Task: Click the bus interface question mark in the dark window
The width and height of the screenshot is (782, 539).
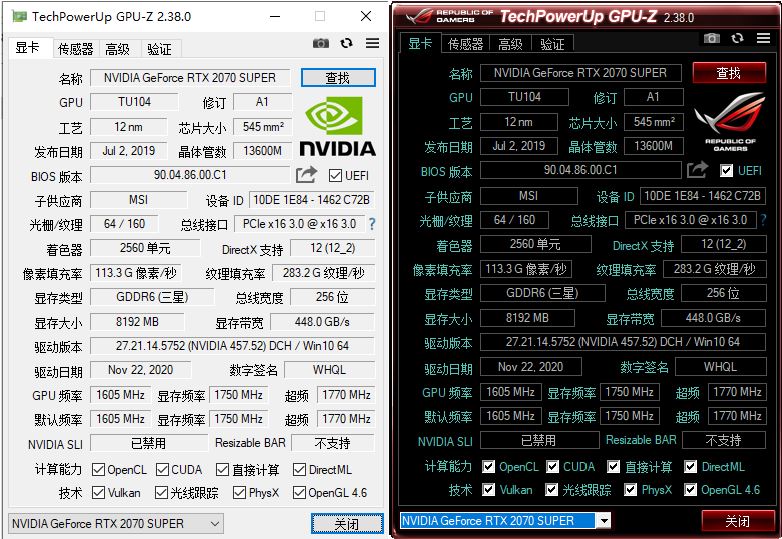Action: (x=762, y=220)
